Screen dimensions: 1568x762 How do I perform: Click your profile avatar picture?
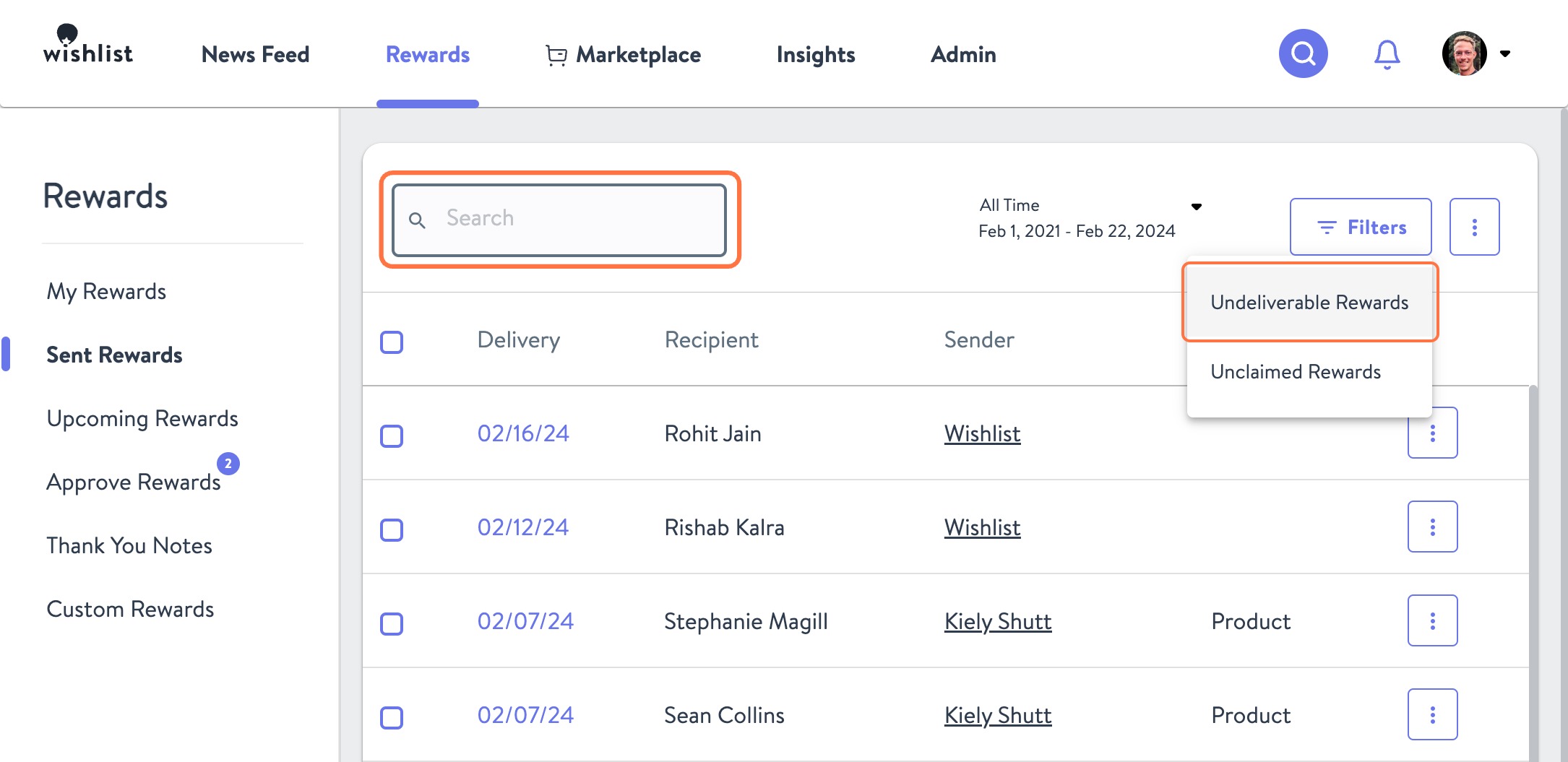[1465, 53]
